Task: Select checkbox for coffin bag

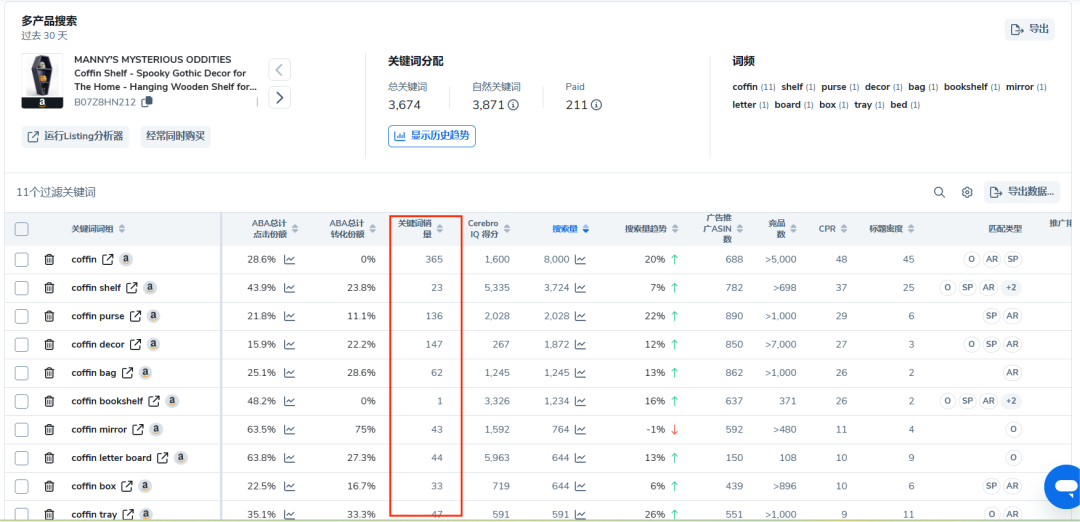Action: 22,373
